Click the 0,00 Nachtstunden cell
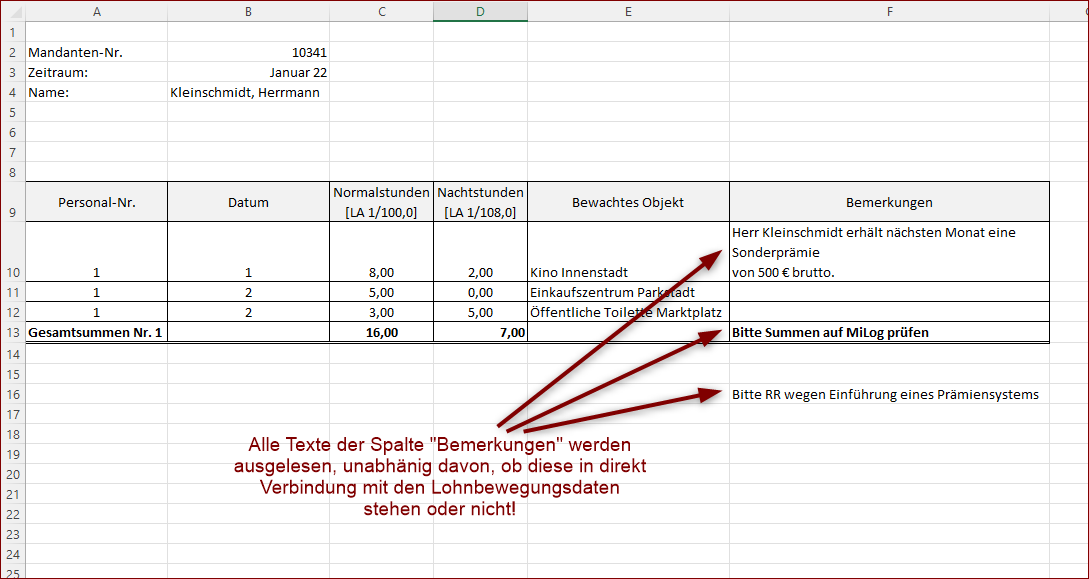1089x579 pixels. coord(480,292)
